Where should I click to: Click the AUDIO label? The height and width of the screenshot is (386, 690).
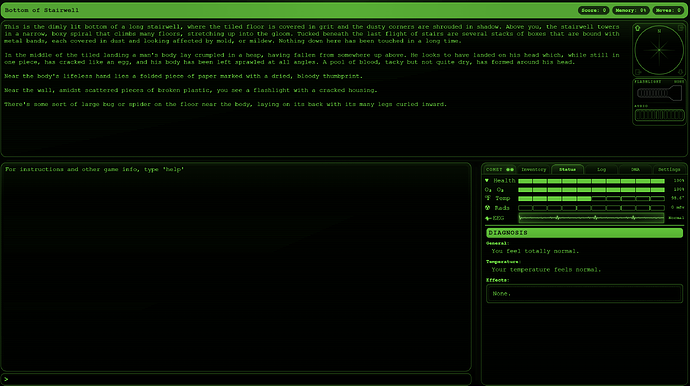pos(641,106)
